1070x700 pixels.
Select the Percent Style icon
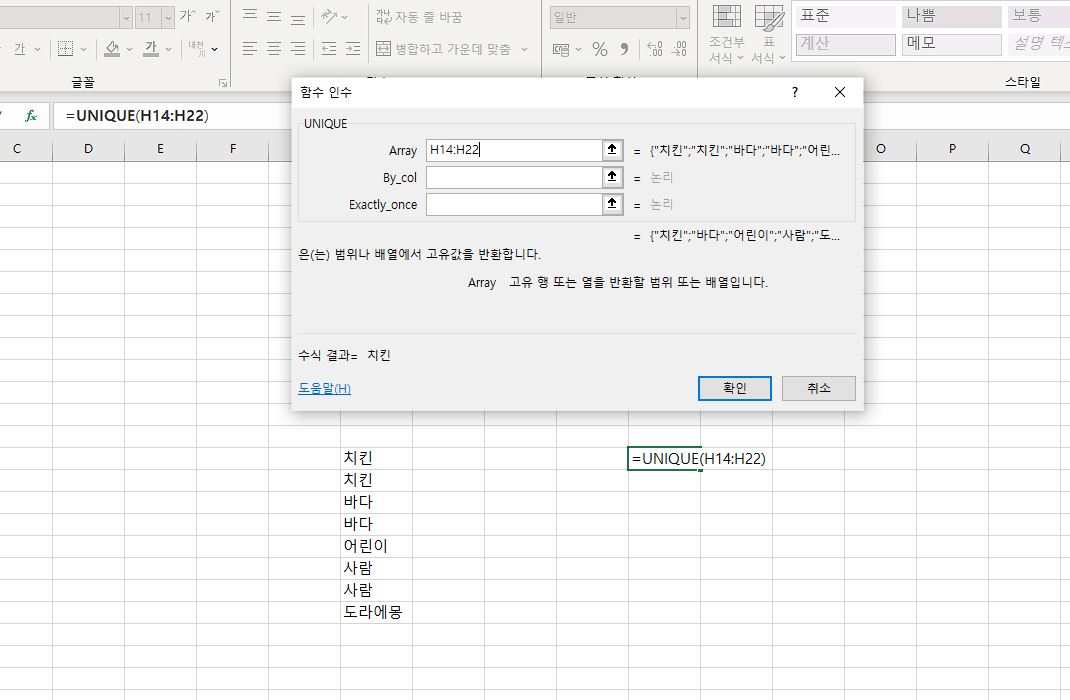click(x=599, y=46)
